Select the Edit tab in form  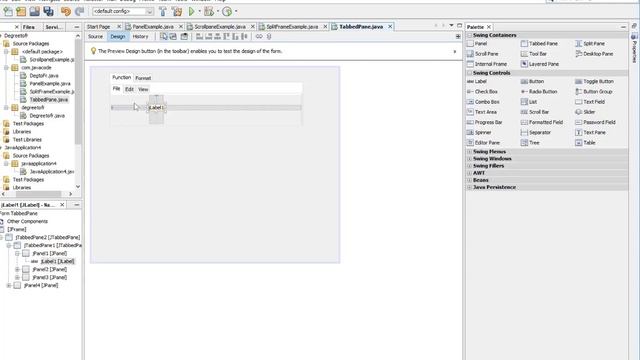point(129,89)
